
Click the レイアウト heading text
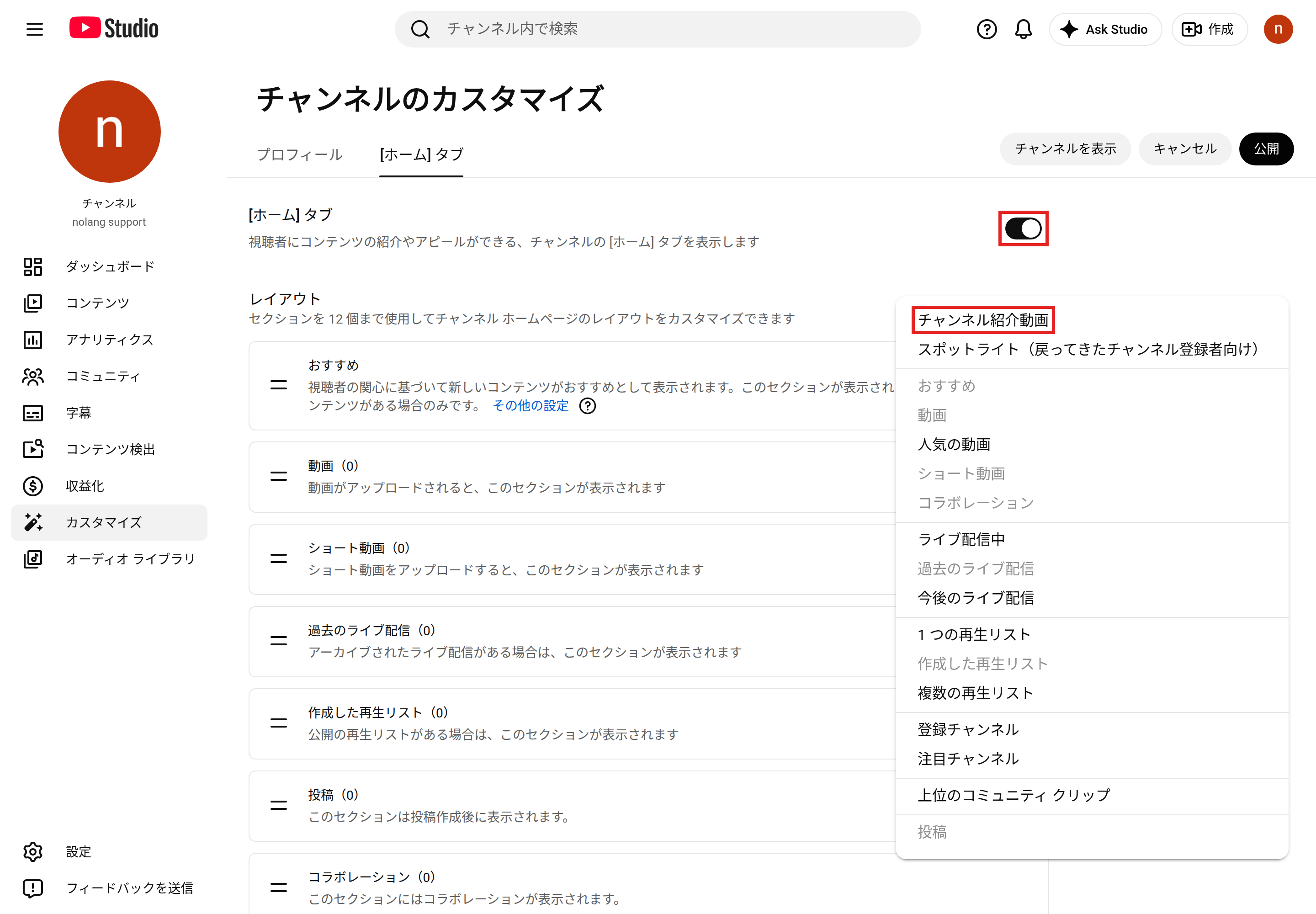click(285, 298)
